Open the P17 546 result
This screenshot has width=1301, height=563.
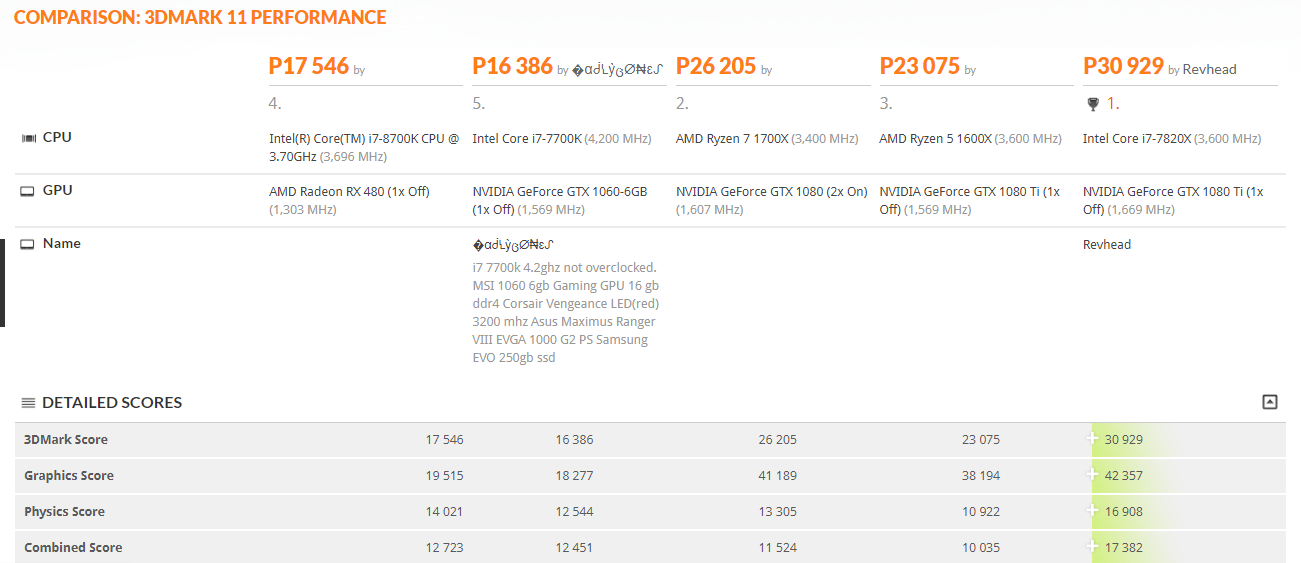(x=308, y=67)
